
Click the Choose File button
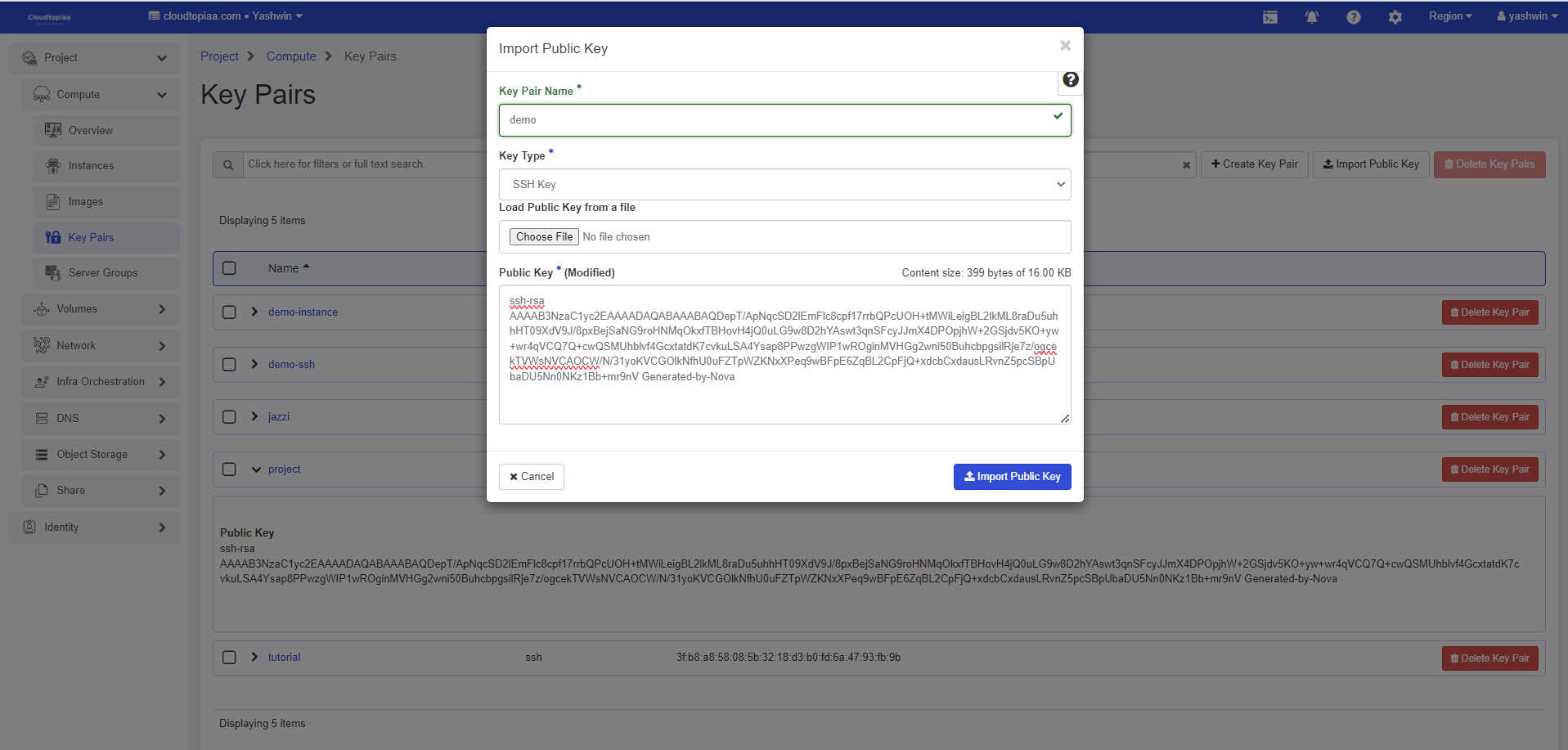coord(544,237)
